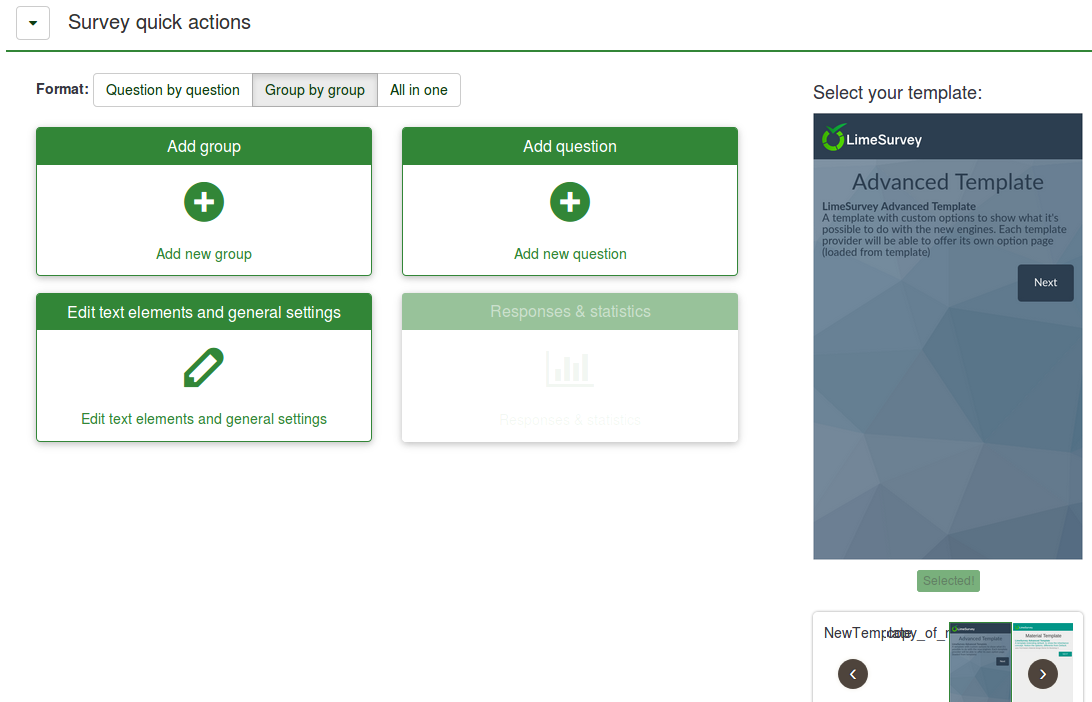Go to previous template with left arrow
Screen dimensions: 1092x702
click(x=853, y=674)
